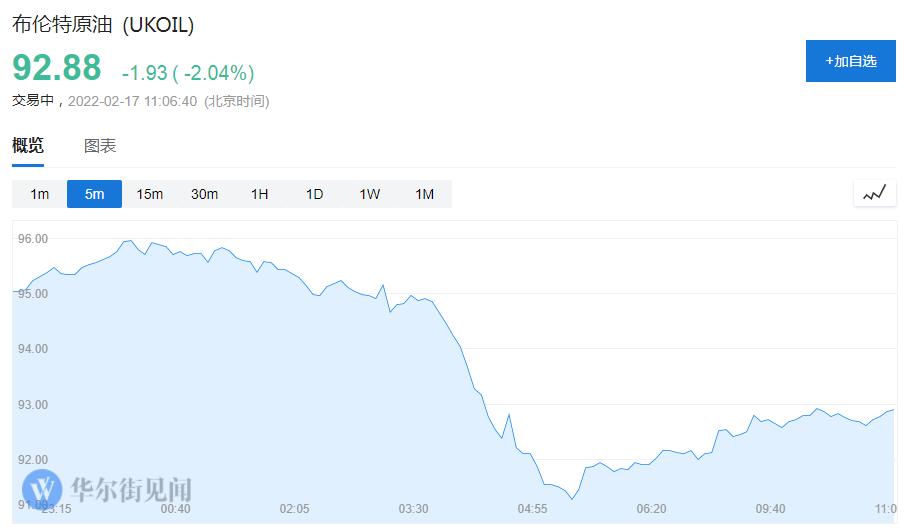Click the chart peak near 96.00
Viewport: 907px width, 532px height.
tap(129, 241)
